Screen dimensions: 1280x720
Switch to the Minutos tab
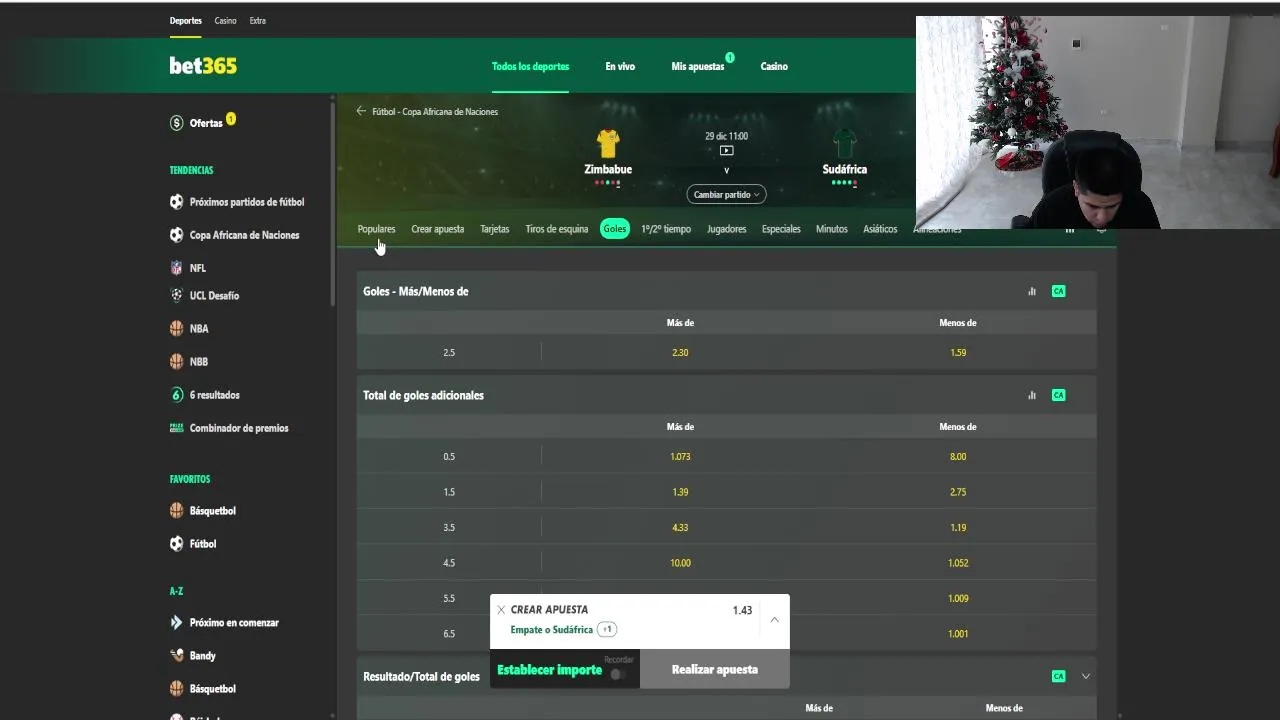832,229
